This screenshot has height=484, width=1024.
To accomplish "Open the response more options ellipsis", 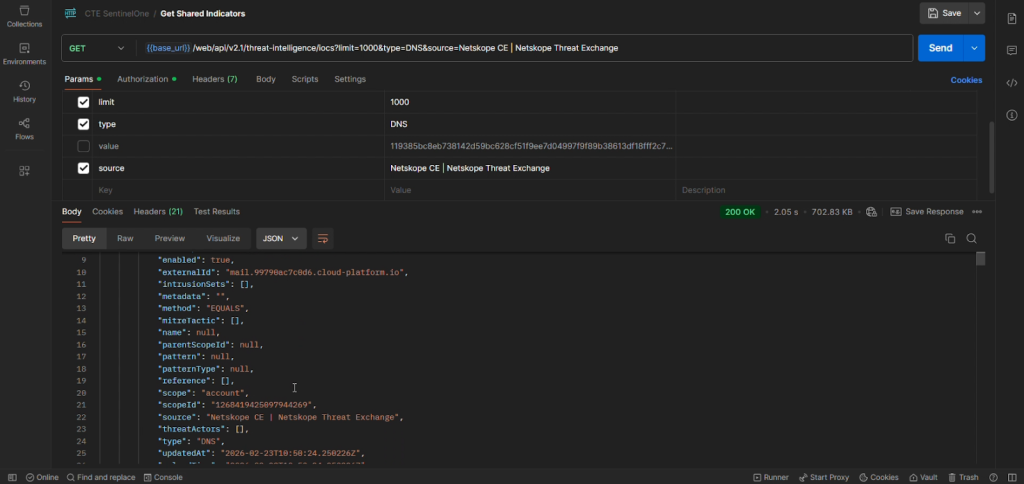I will 977,212.
